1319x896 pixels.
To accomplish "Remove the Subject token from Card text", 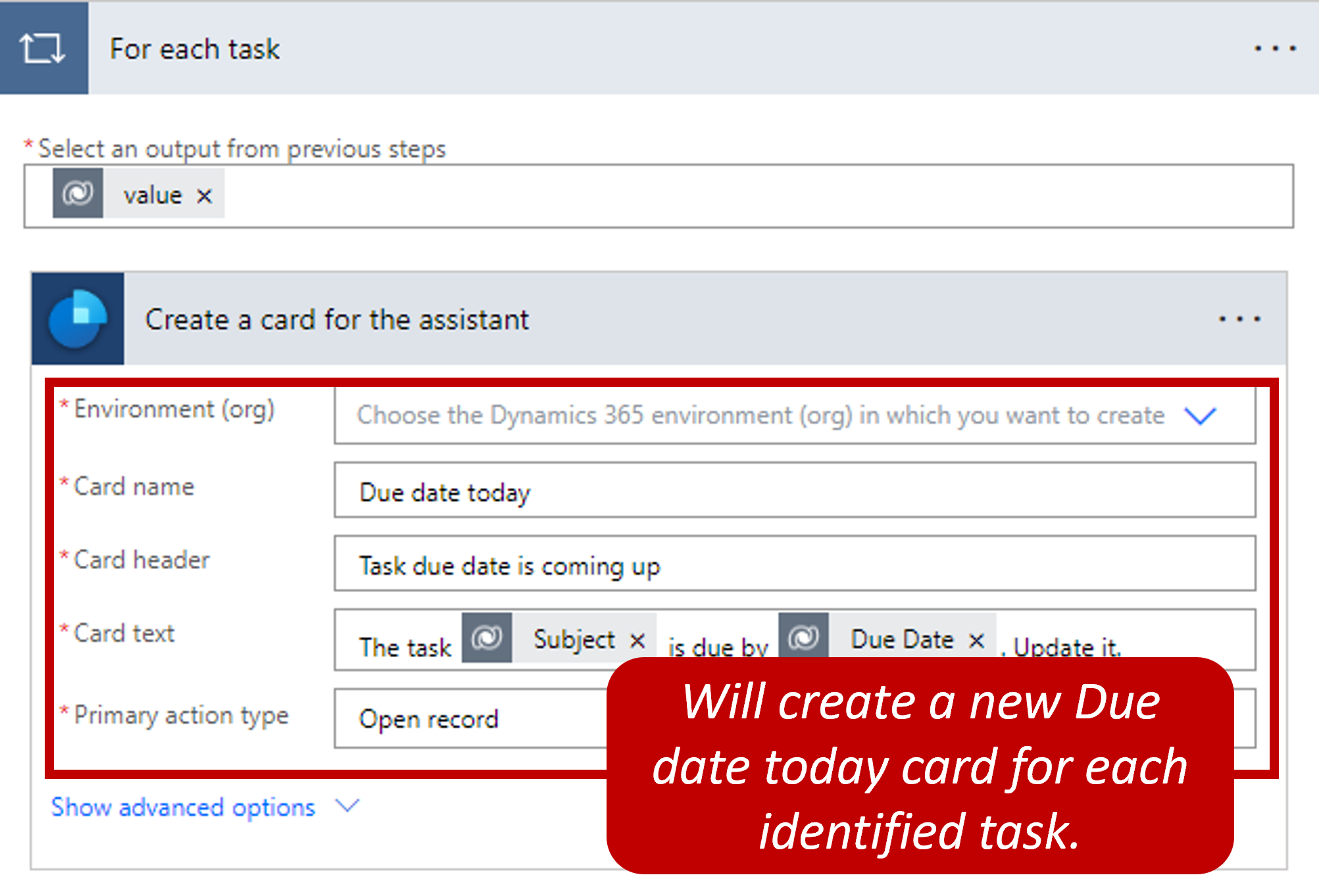I will point(637,640).
